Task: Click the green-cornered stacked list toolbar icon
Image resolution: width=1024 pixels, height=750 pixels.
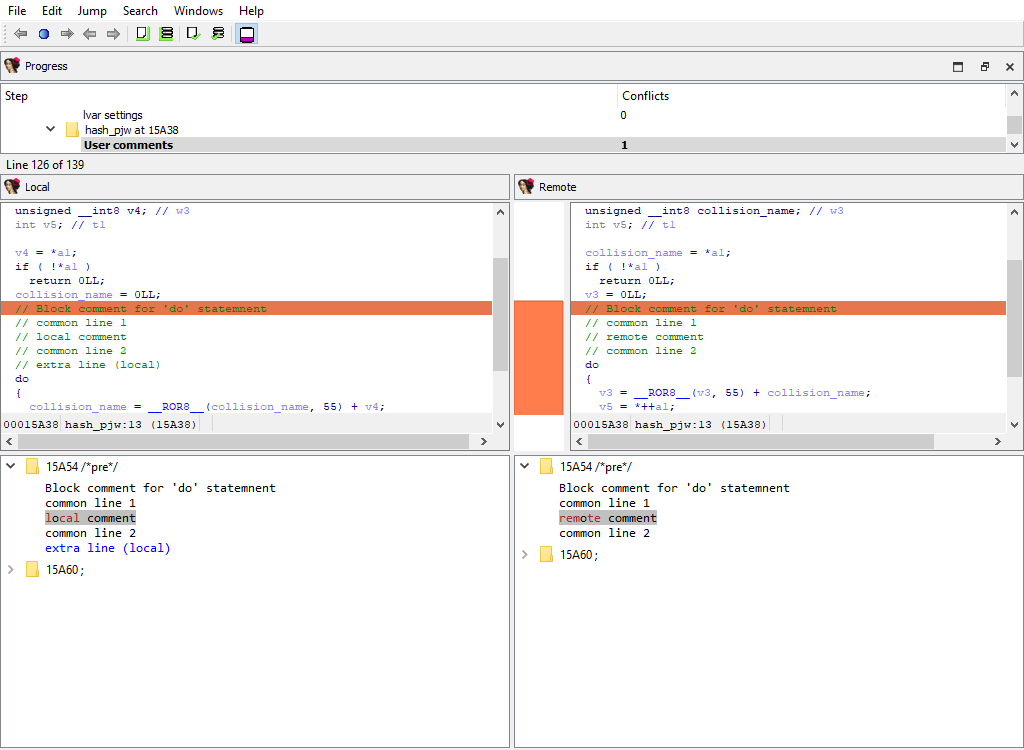Action: [166, 34]
